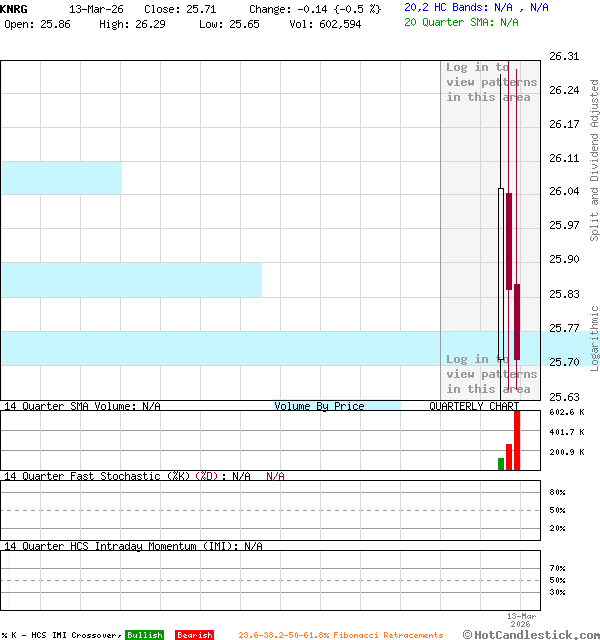Screen dimensions: 600x640
Task: Click the small green volume bar
Action: [501, 464]
